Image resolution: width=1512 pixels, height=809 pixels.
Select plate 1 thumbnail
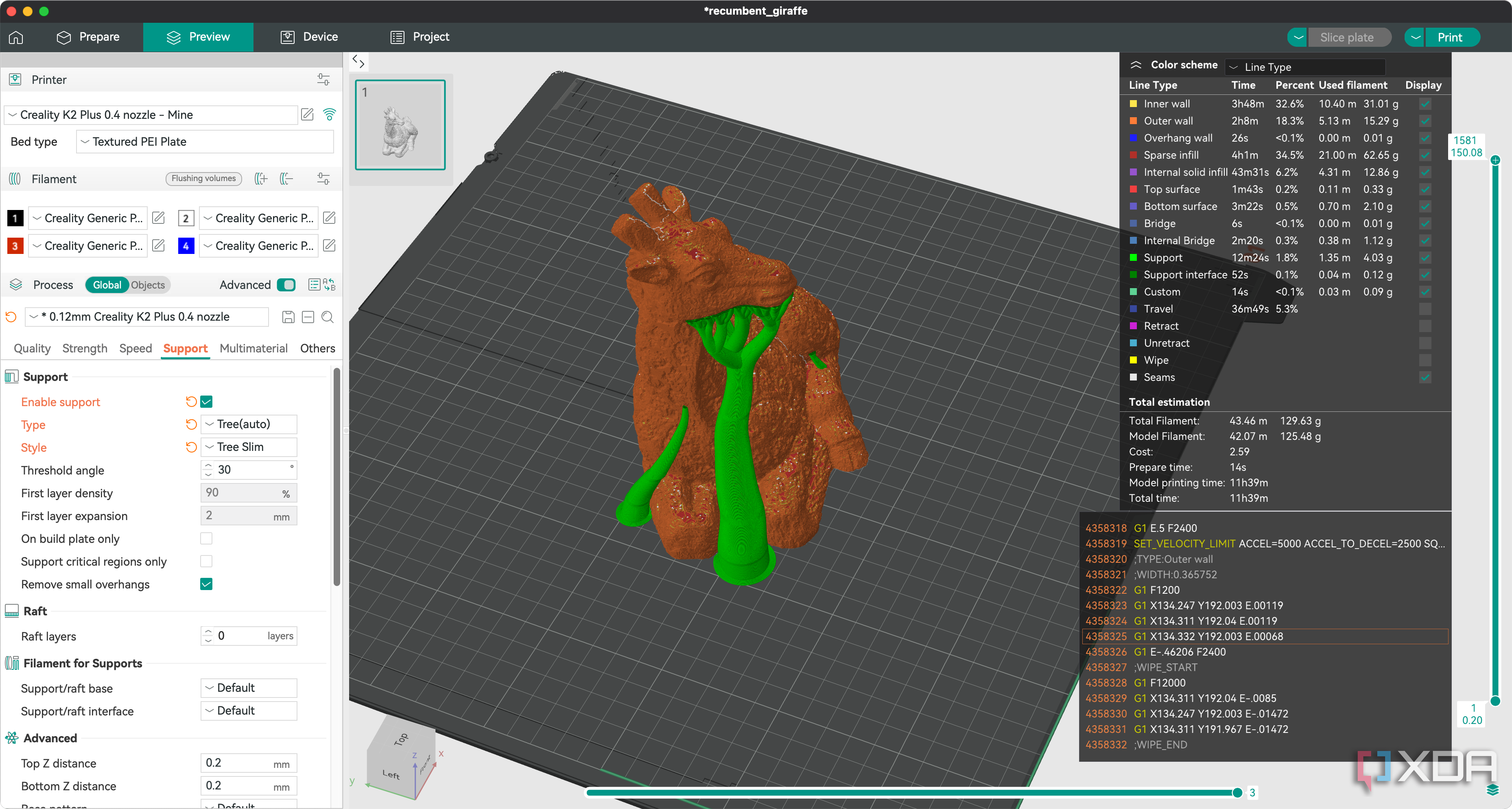point(400,125)
